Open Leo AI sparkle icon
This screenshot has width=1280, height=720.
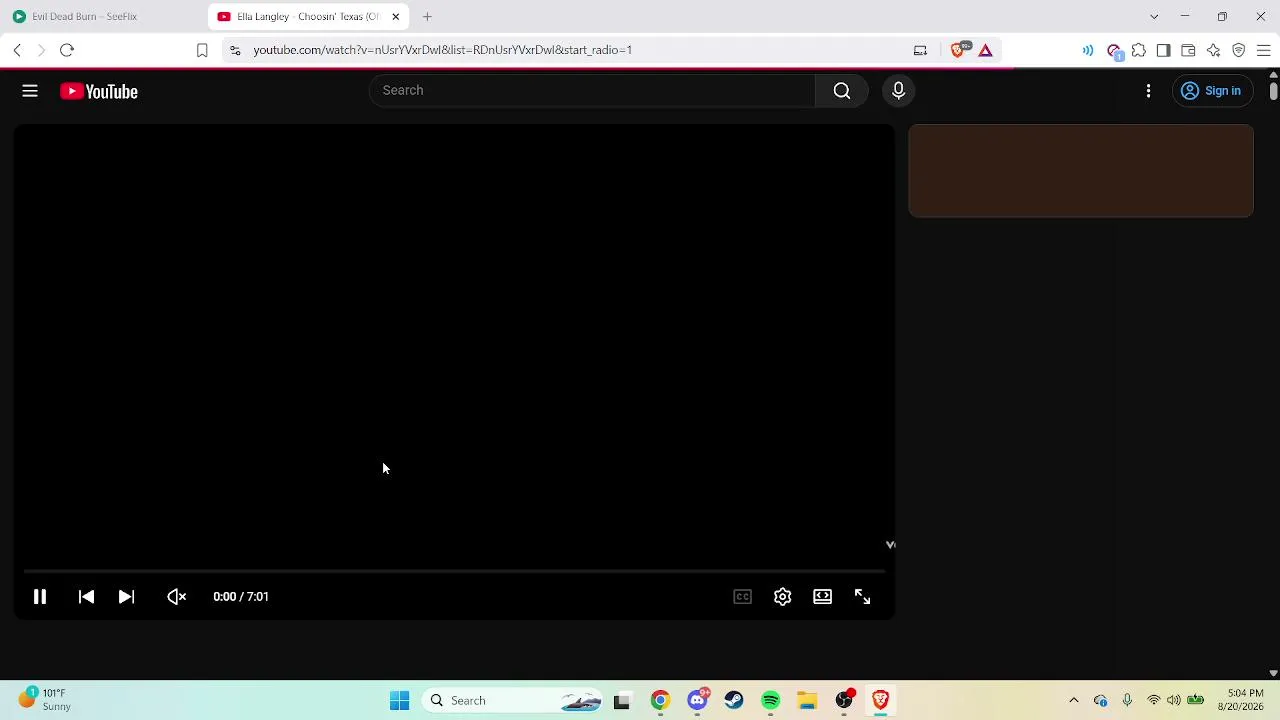1213,50
